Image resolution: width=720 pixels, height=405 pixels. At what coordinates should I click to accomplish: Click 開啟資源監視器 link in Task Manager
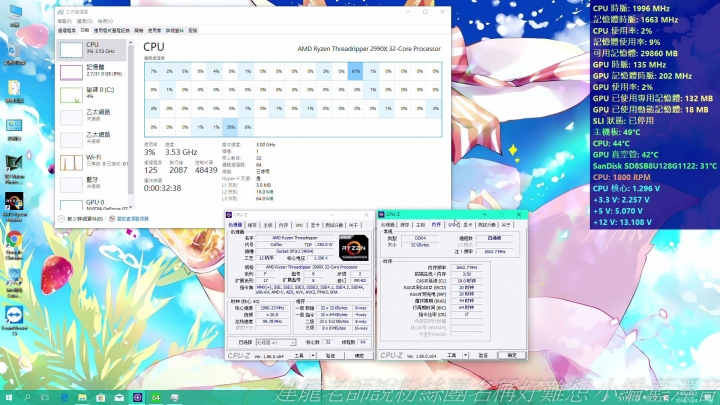(x=133, y=219)
